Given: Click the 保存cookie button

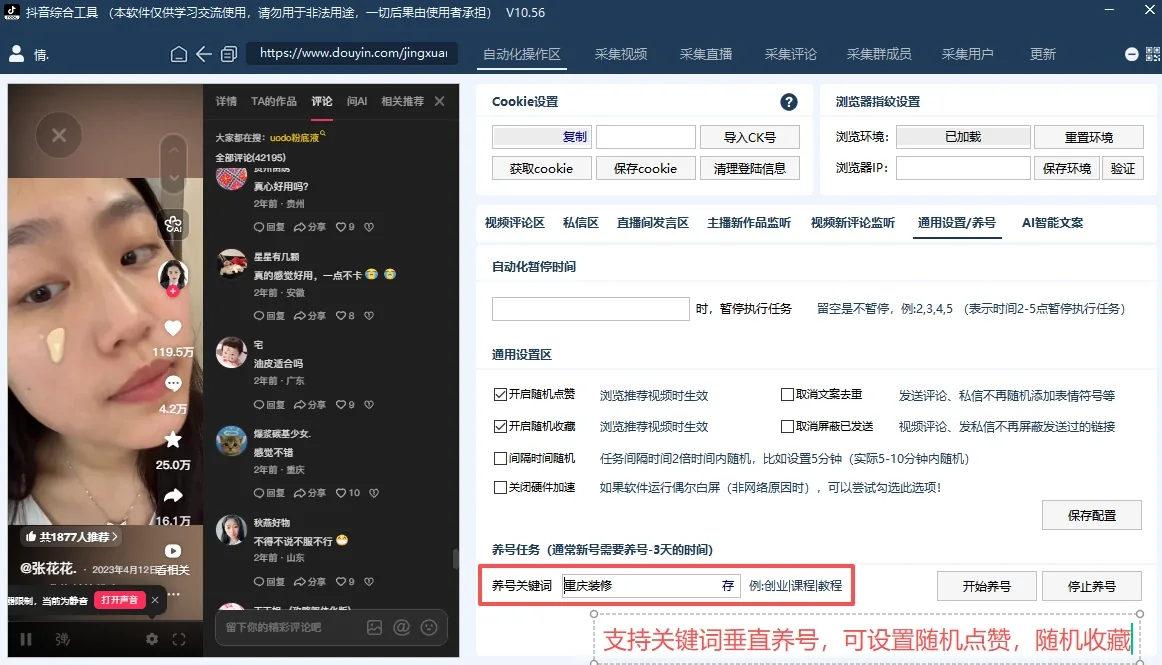Looking at the screenshot, I should click(x=645, y=168).
